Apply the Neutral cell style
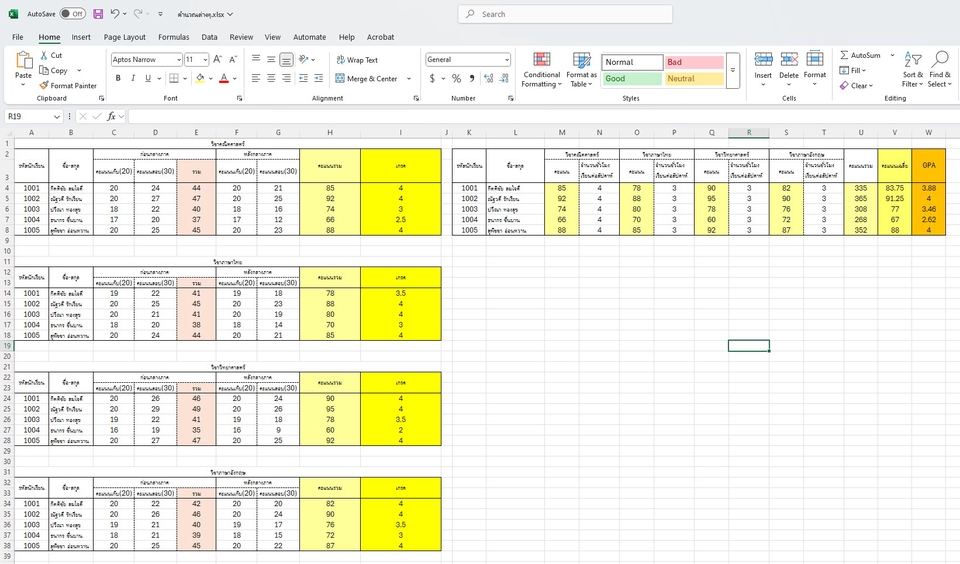Image resolution: width=960 pixels, height=564 pixels. [x=694, y=78]
